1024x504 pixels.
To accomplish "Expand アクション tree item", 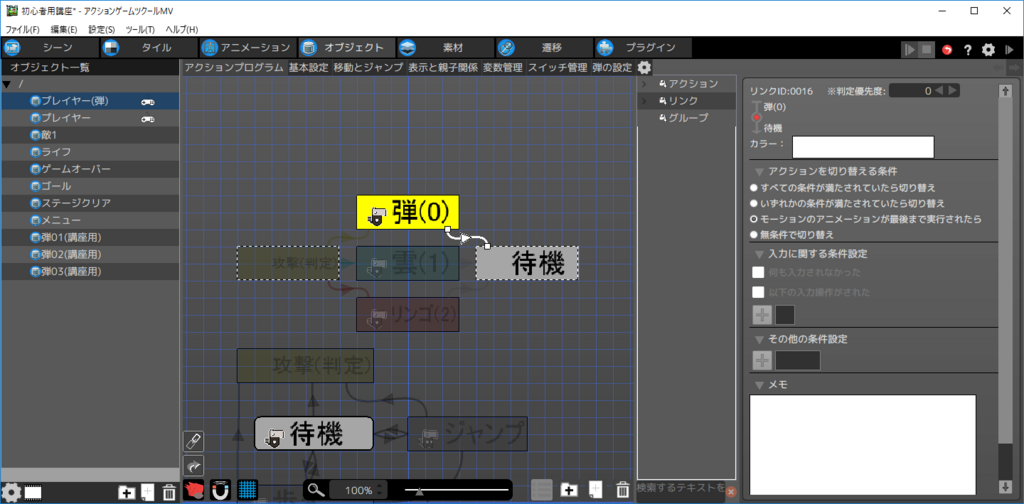I will tap(644, 84).
